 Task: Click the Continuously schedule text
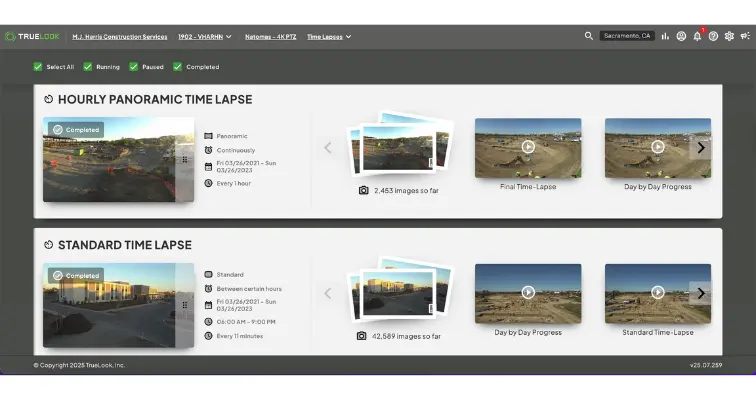click(x=236, y=150)
